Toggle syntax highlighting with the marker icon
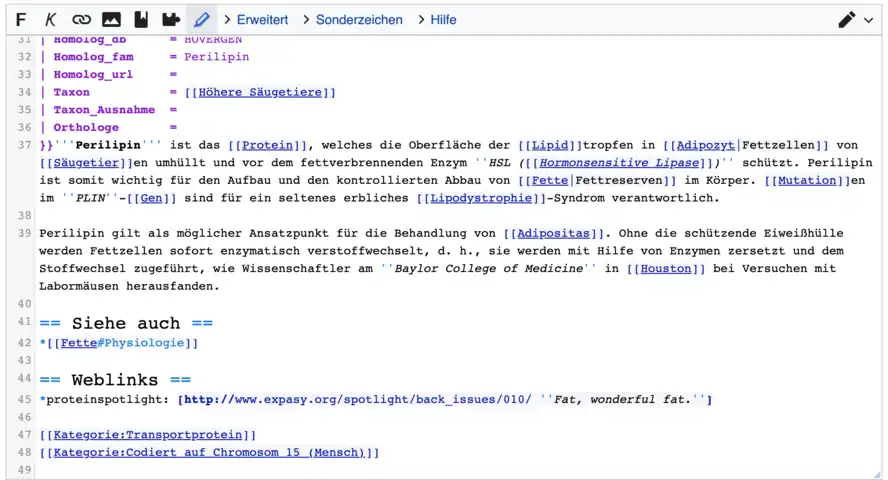888x480 pixels. point(202,20)
